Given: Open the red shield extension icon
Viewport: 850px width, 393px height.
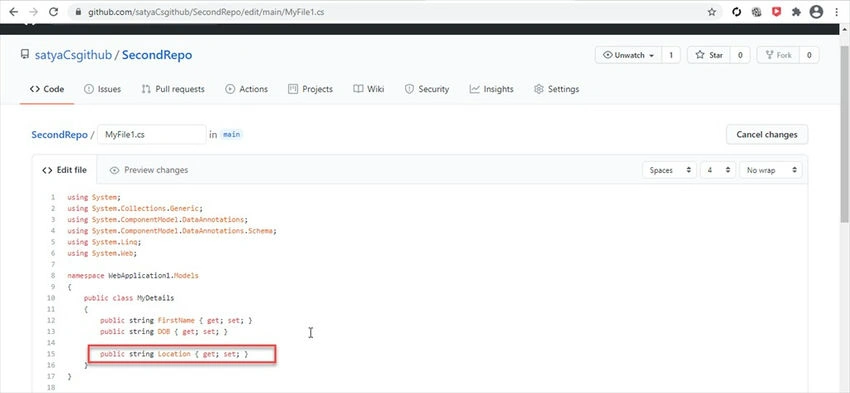Looking at the screenshot, I should tap(776, 12).
